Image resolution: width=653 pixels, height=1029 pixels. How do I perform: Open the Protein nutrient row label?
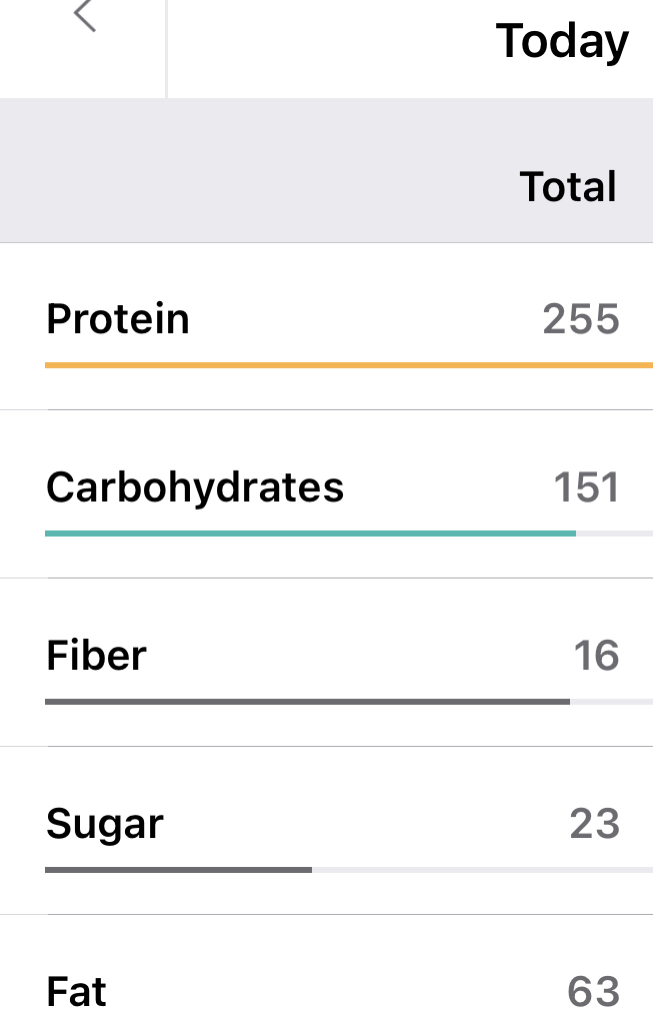[118, 319]
